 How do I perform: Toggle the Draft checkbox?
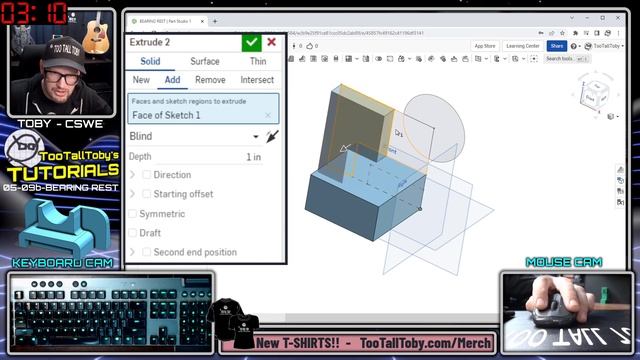pyautogui.click(x=133, y=233)
